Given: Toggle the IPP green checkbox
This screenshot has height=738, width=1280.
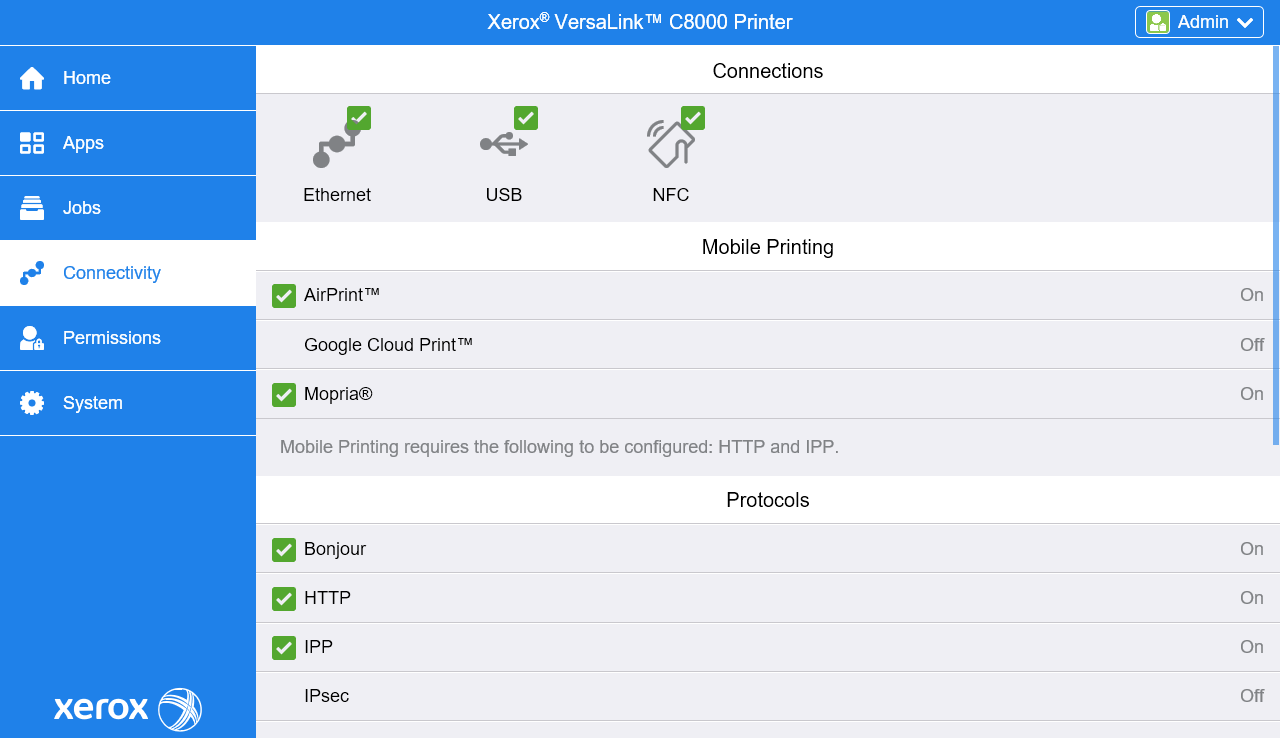Looking at the screenshot, I should [284, 648].
